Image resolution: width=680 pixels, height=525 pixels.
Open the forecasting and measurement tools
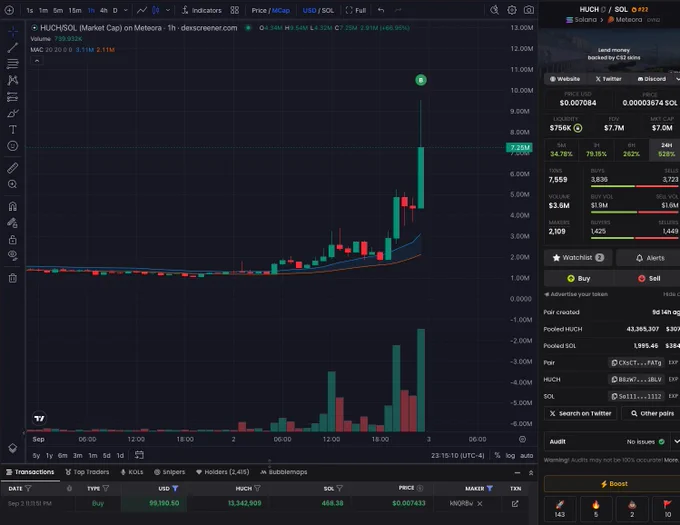[x=13, y=97]
